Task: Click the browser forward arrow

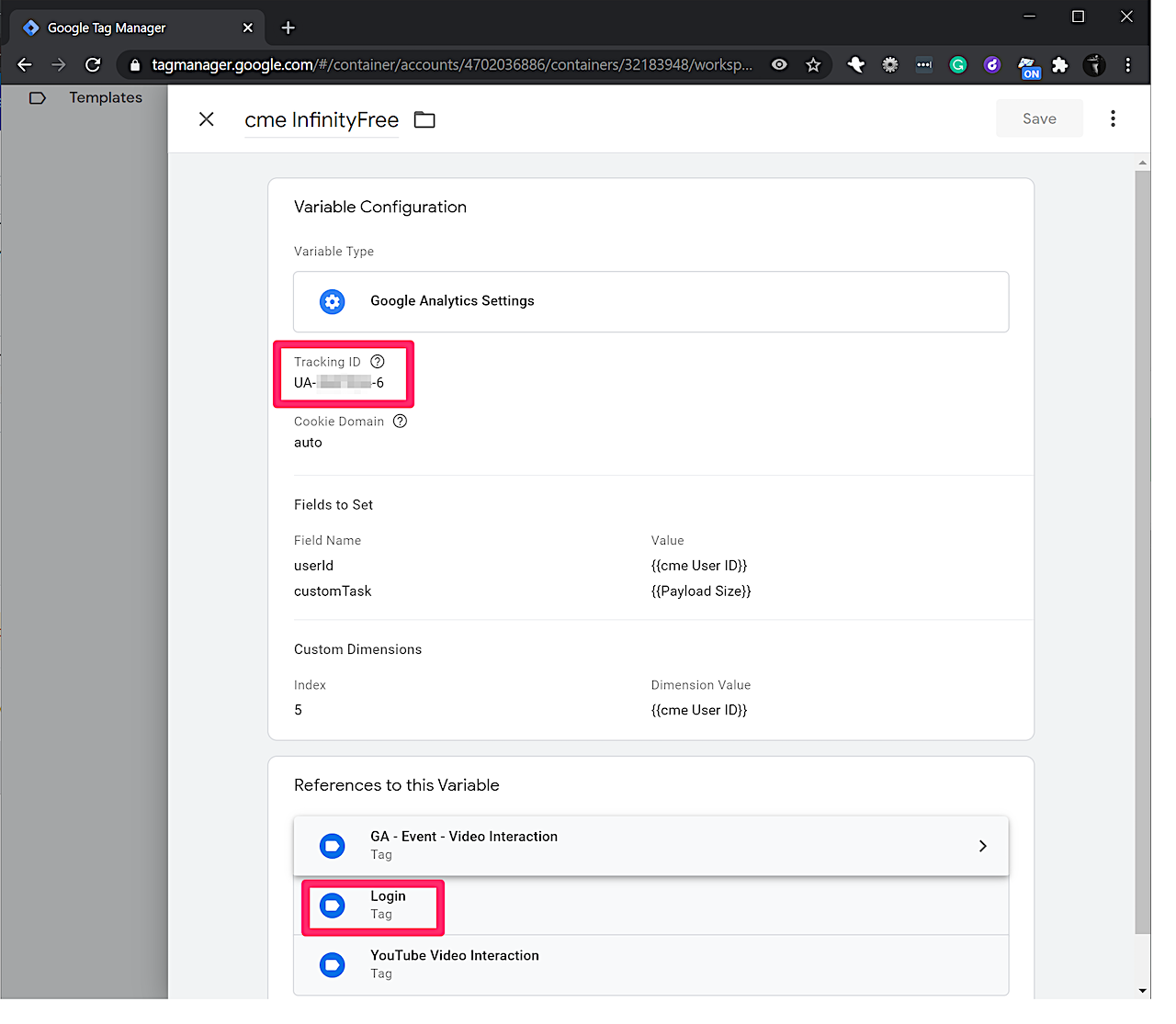Action: click(59, 64)
